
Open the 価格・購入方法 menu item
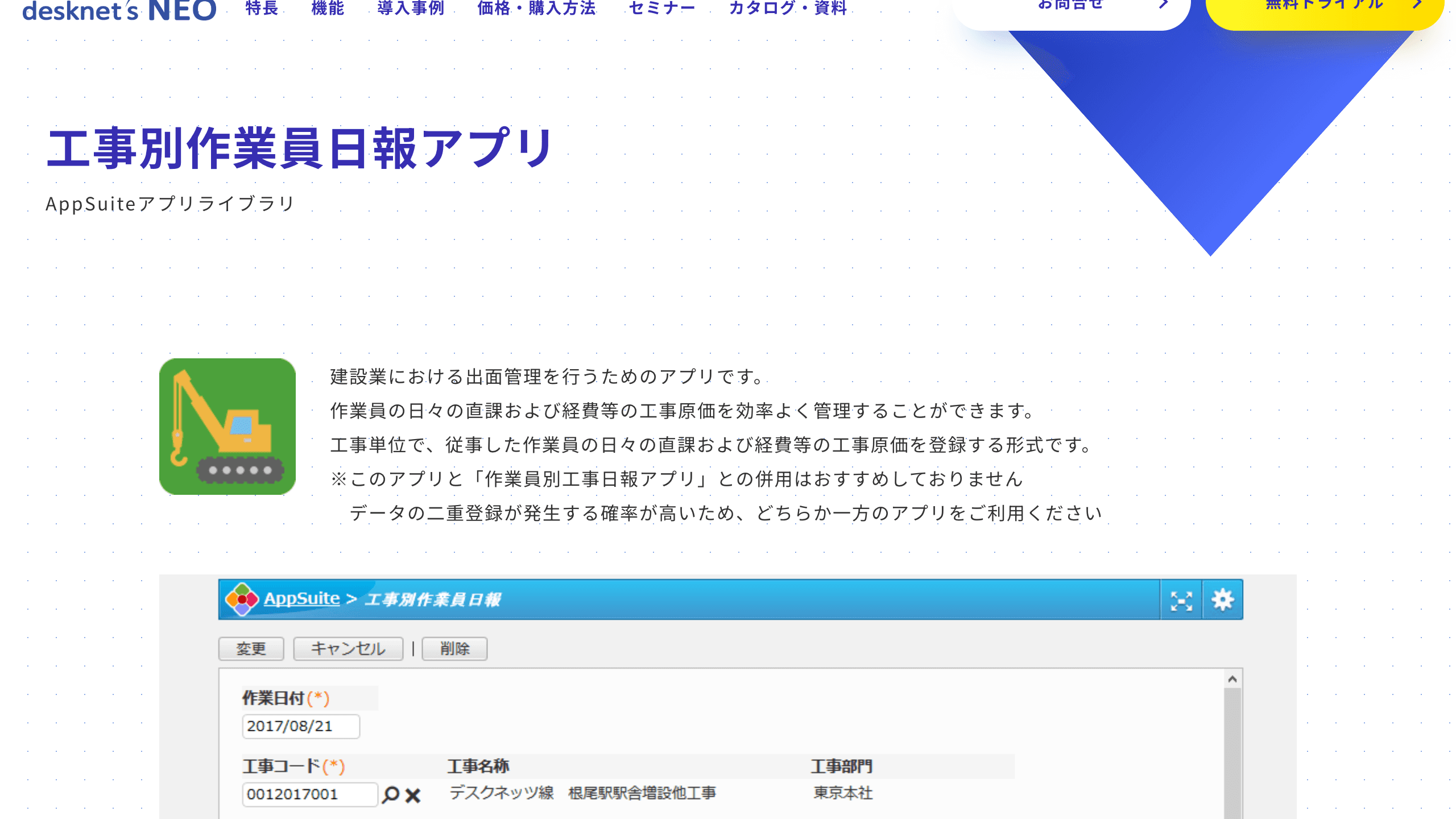coord(537,7)
